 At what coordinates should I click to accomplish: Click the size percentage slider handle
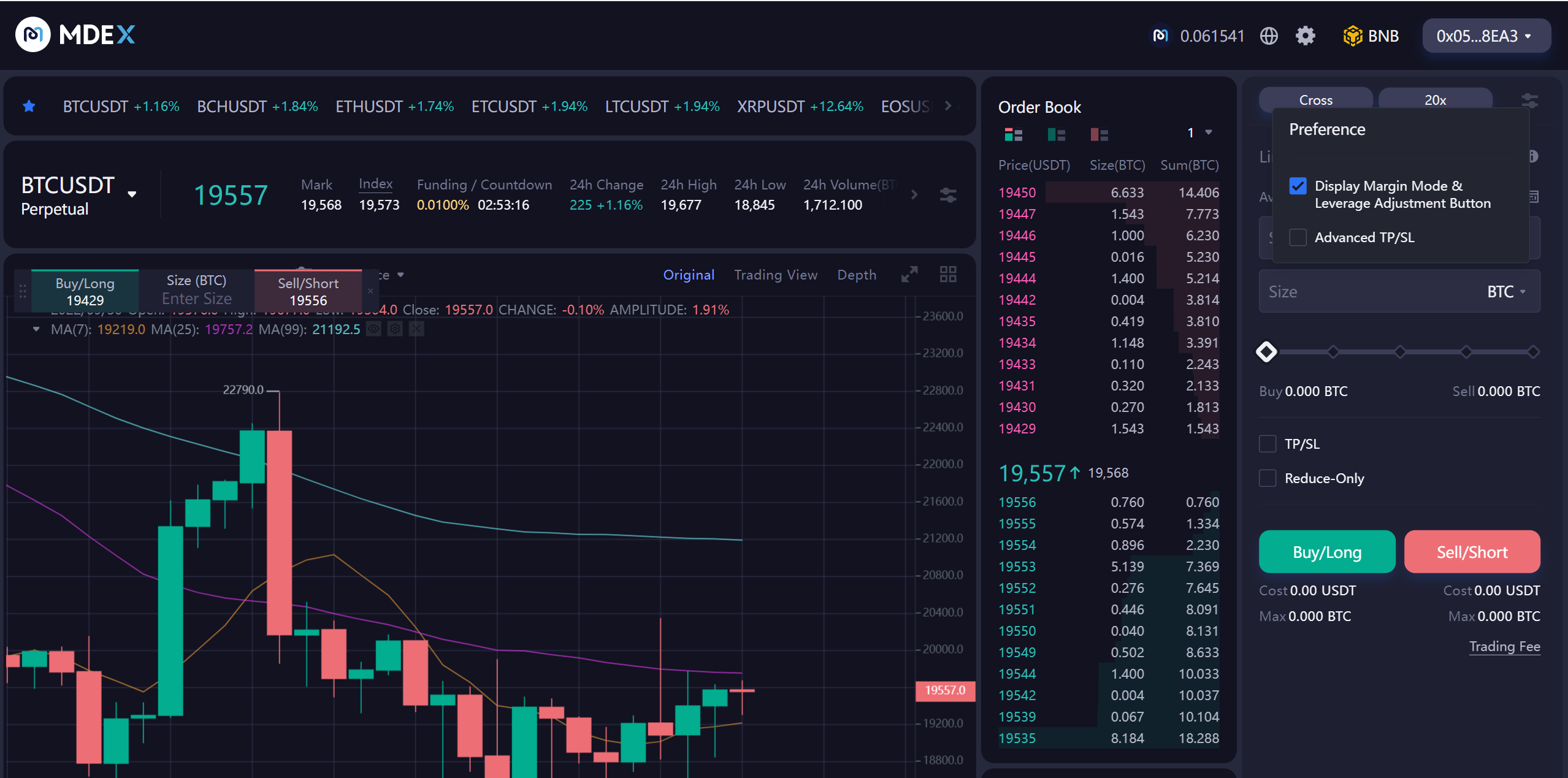pos(1266,352)
